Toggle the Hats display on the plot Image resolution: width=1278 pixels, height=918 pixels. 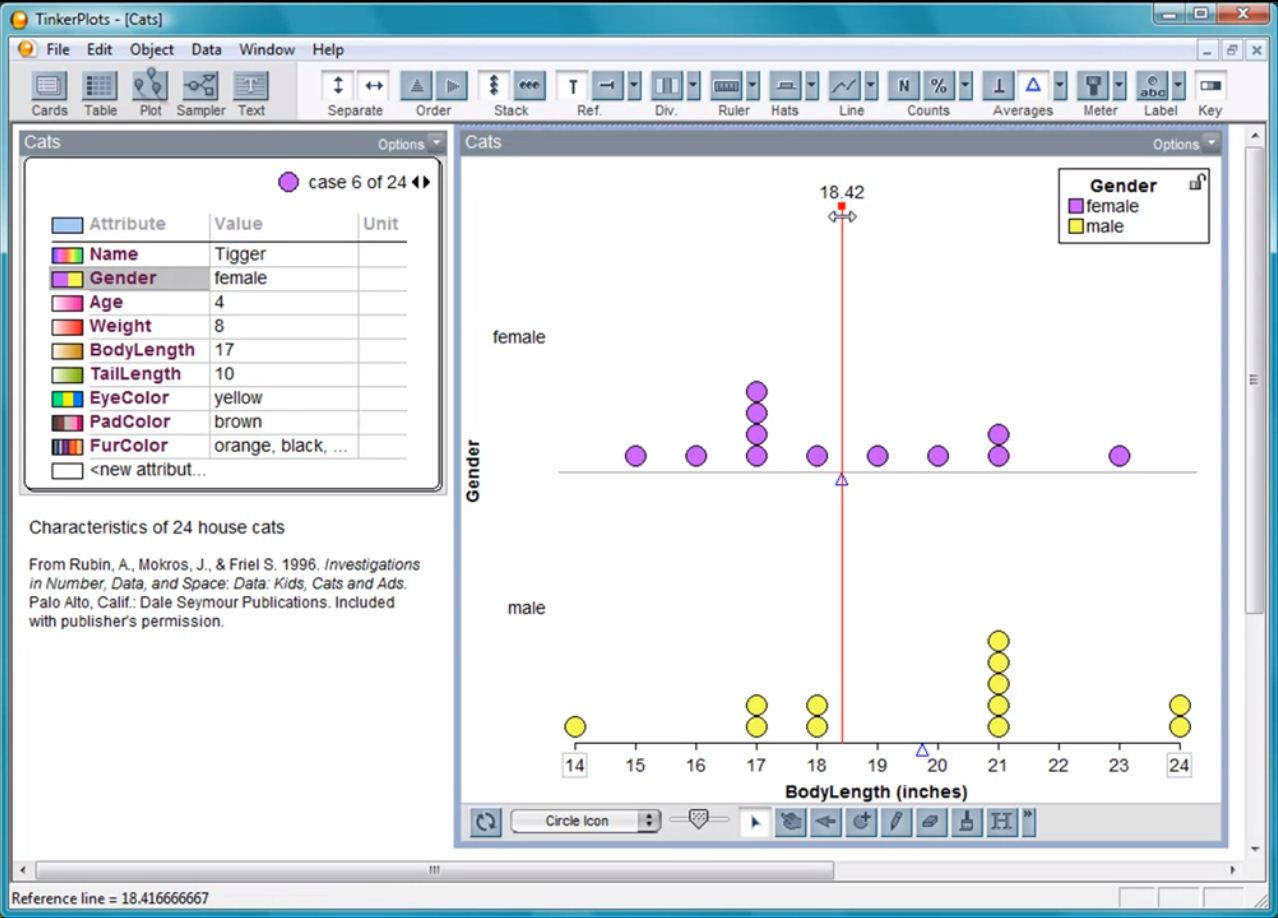[x=786, y=87]
